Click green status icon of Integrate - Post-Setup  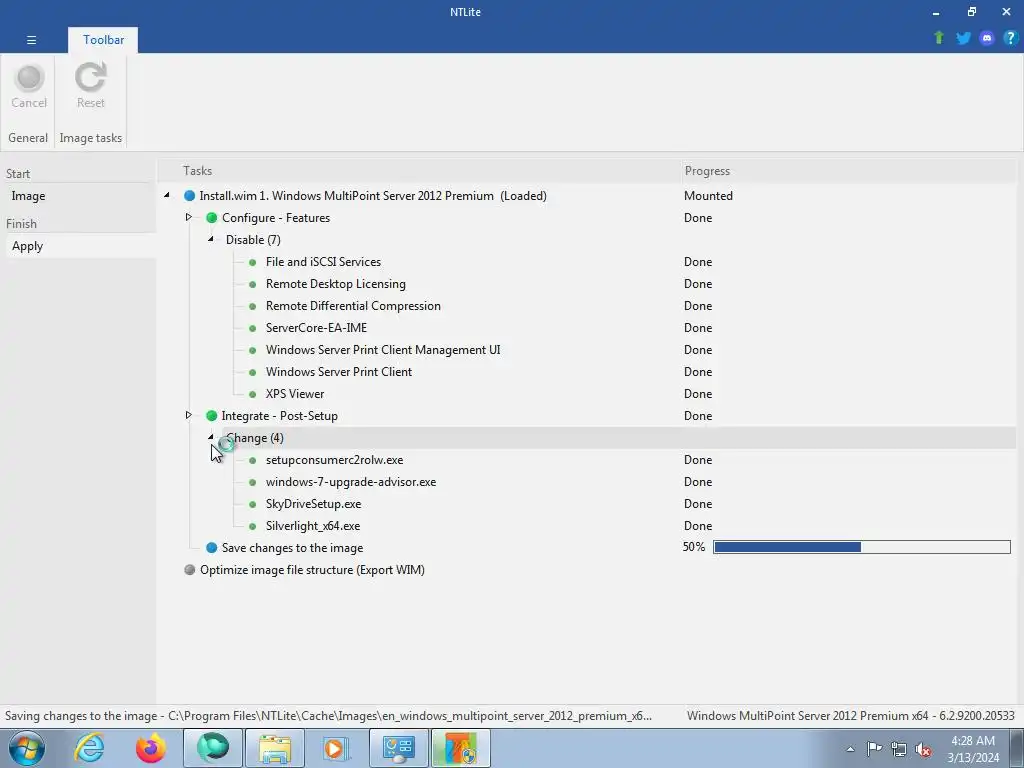pos(212,415)
